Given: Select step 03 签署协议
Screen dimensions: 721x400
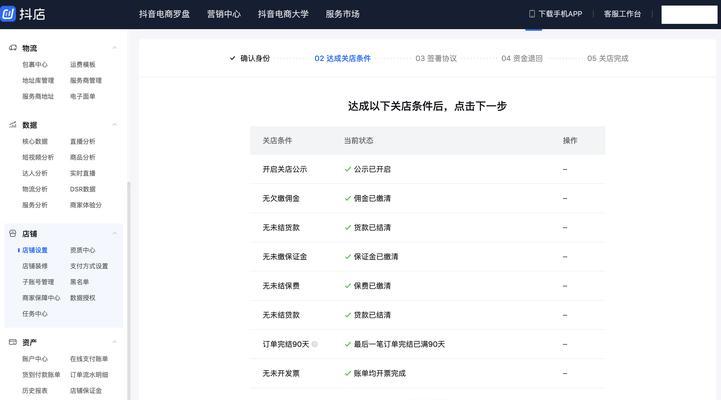Looking at the screenshot, I should pos(436,58).
